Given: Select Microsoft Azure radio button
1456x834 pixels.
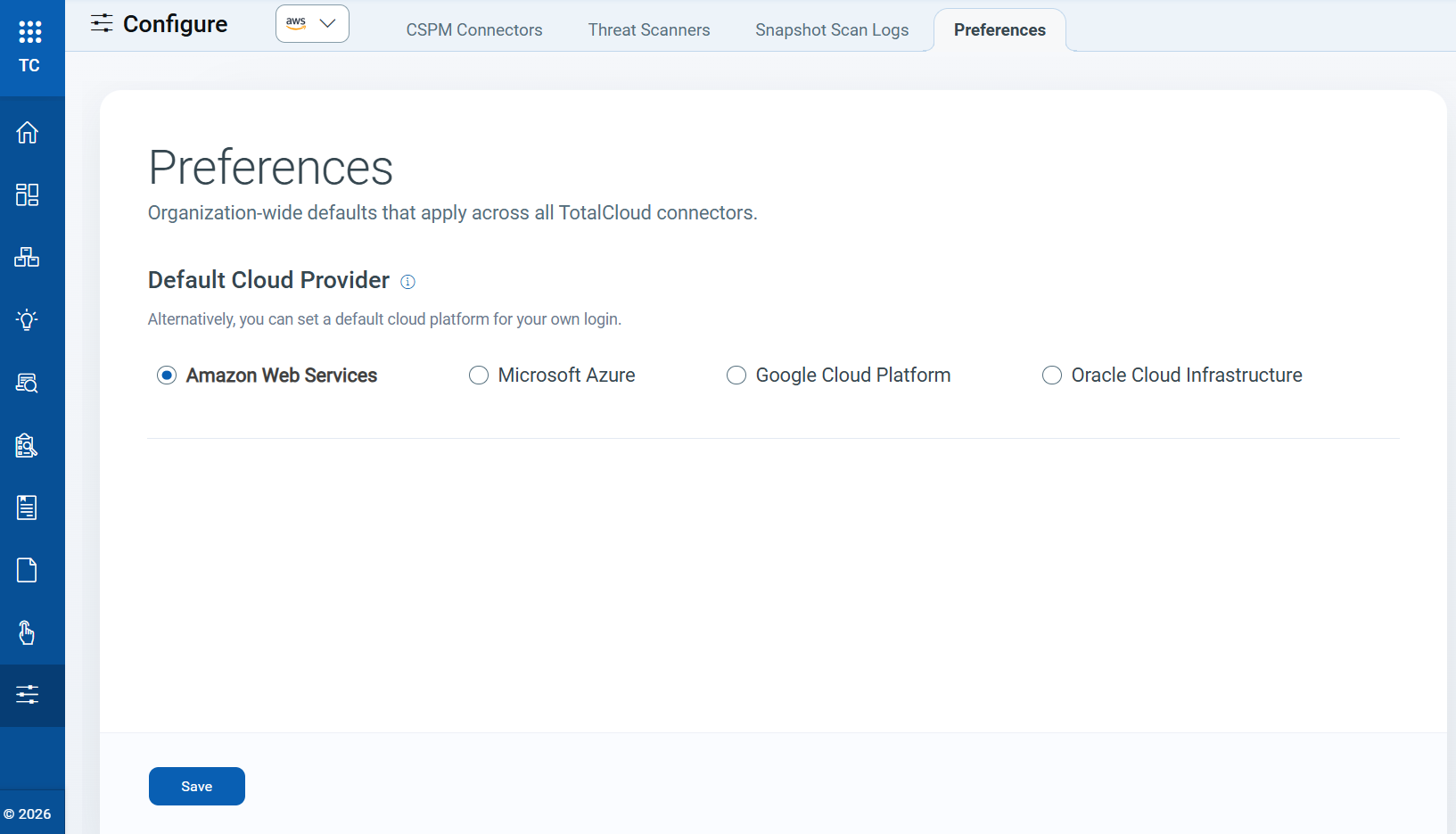Looking at the screenshot, I should 479,376.
